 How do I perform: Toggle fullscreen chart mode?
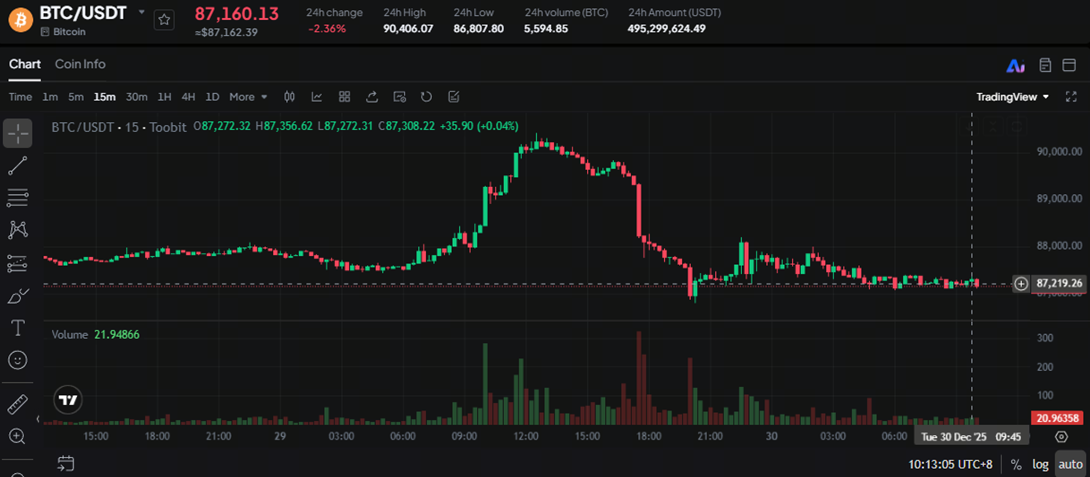(1071, 97)
